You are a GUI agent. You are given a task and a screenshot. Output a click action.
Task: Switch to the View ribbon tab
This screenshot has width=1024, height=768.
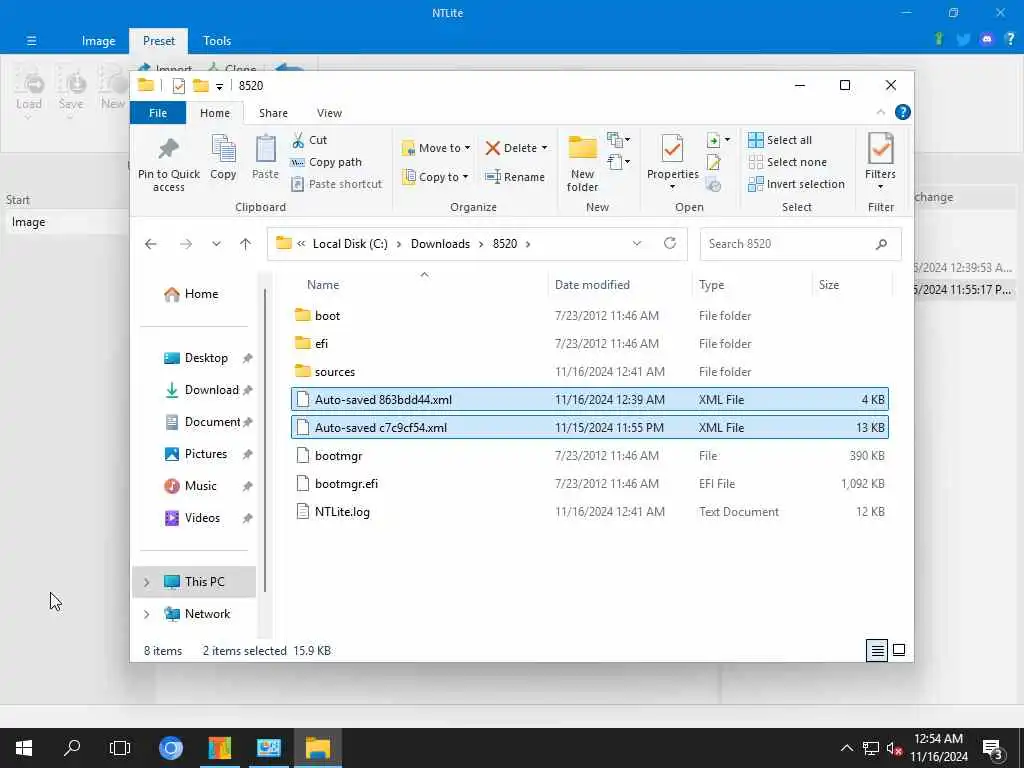click(x=329, y=113)
